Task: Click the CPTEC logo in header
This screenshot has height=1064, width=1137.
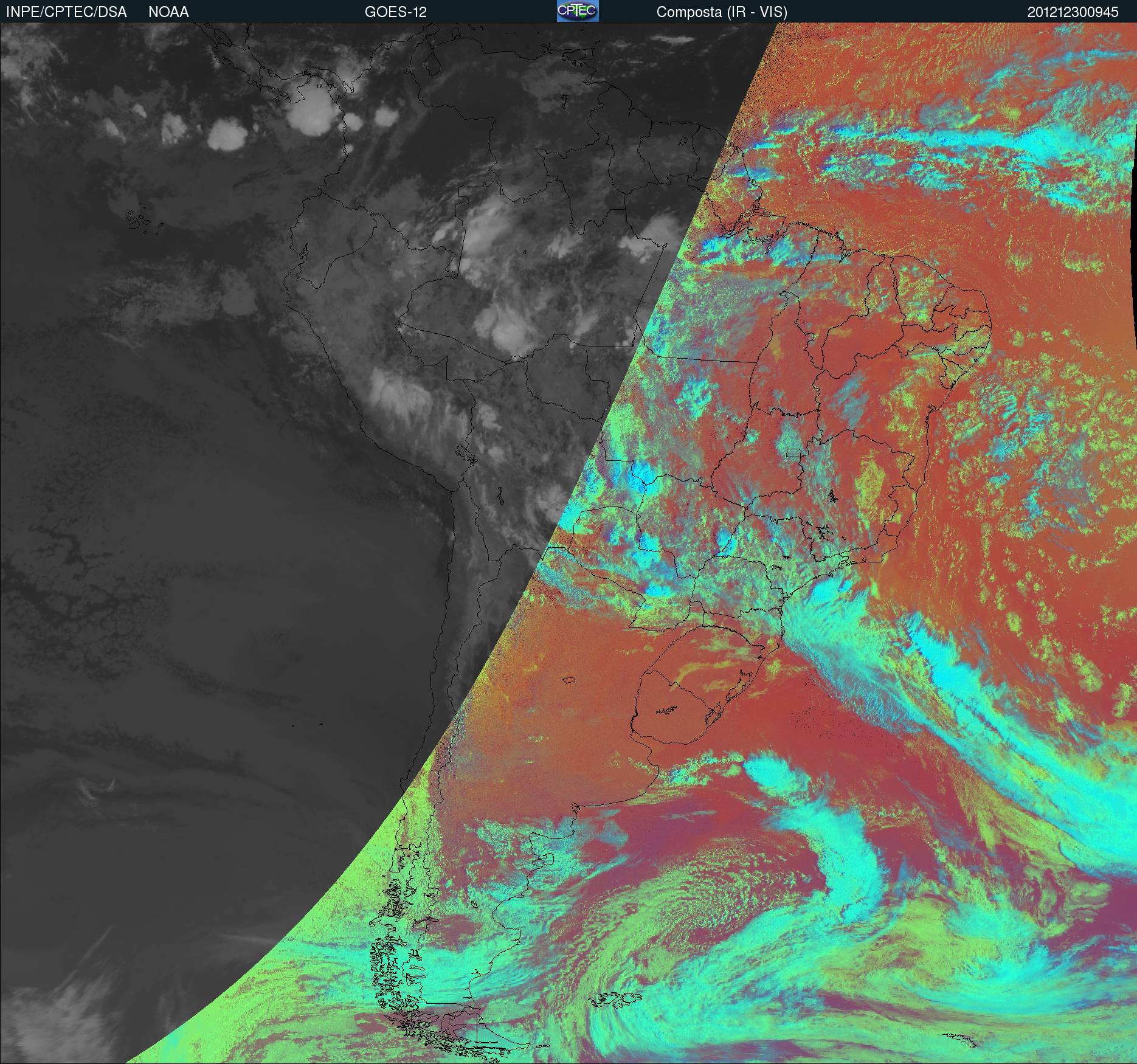Action: coord(578,11)
